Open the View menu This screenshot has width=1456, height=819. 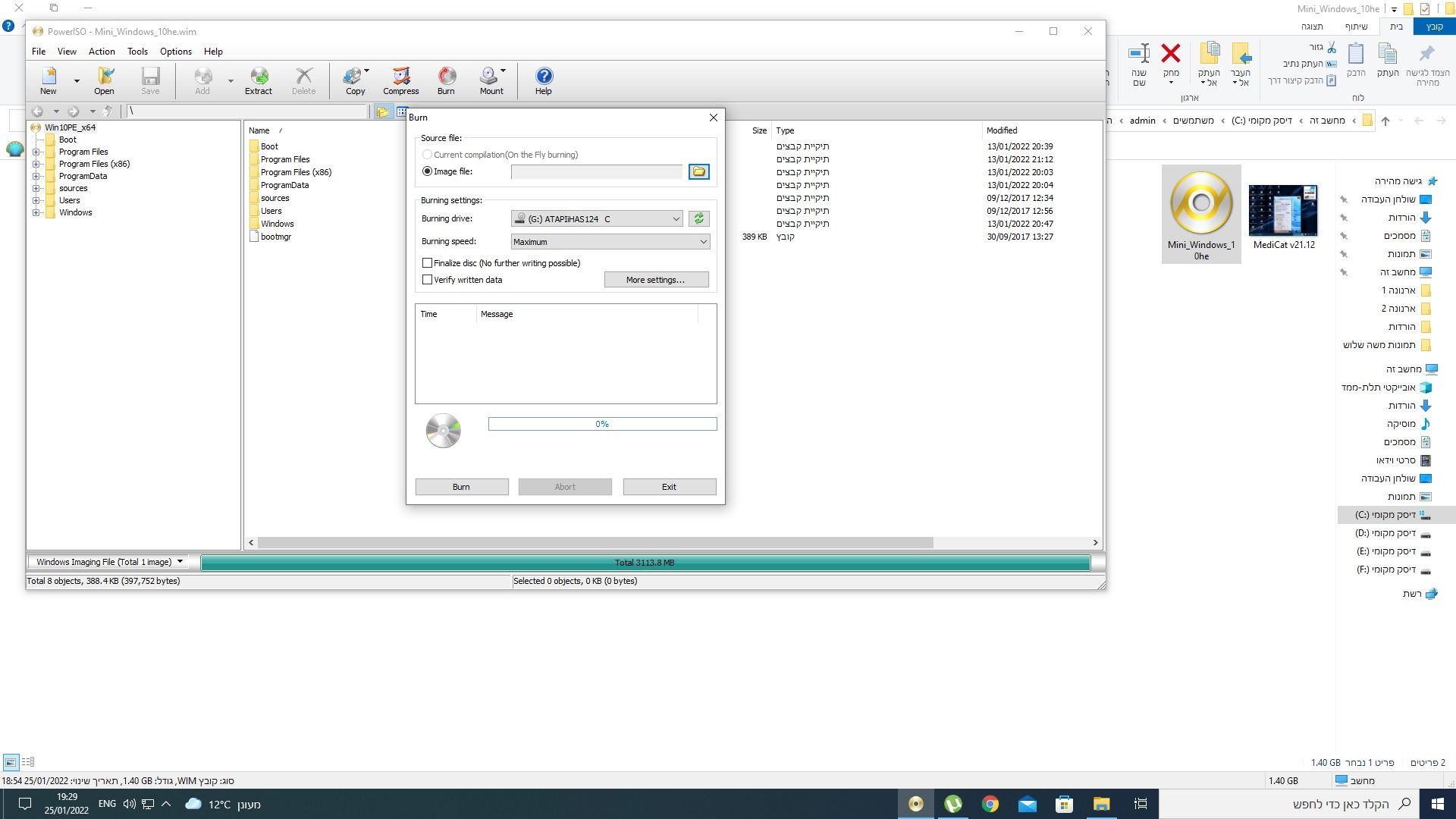[x=67, y=52]
